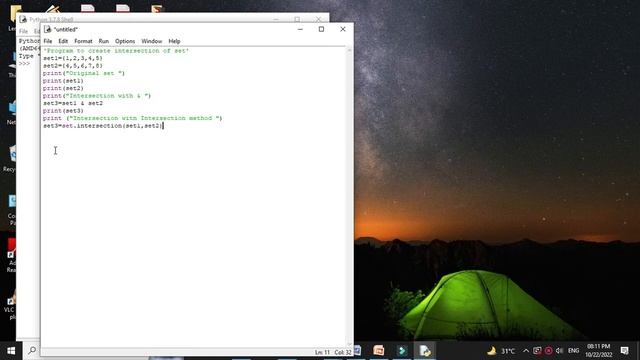Open the Run menu
This screenshot has height=360, width=640.
(x=104, y=41)
